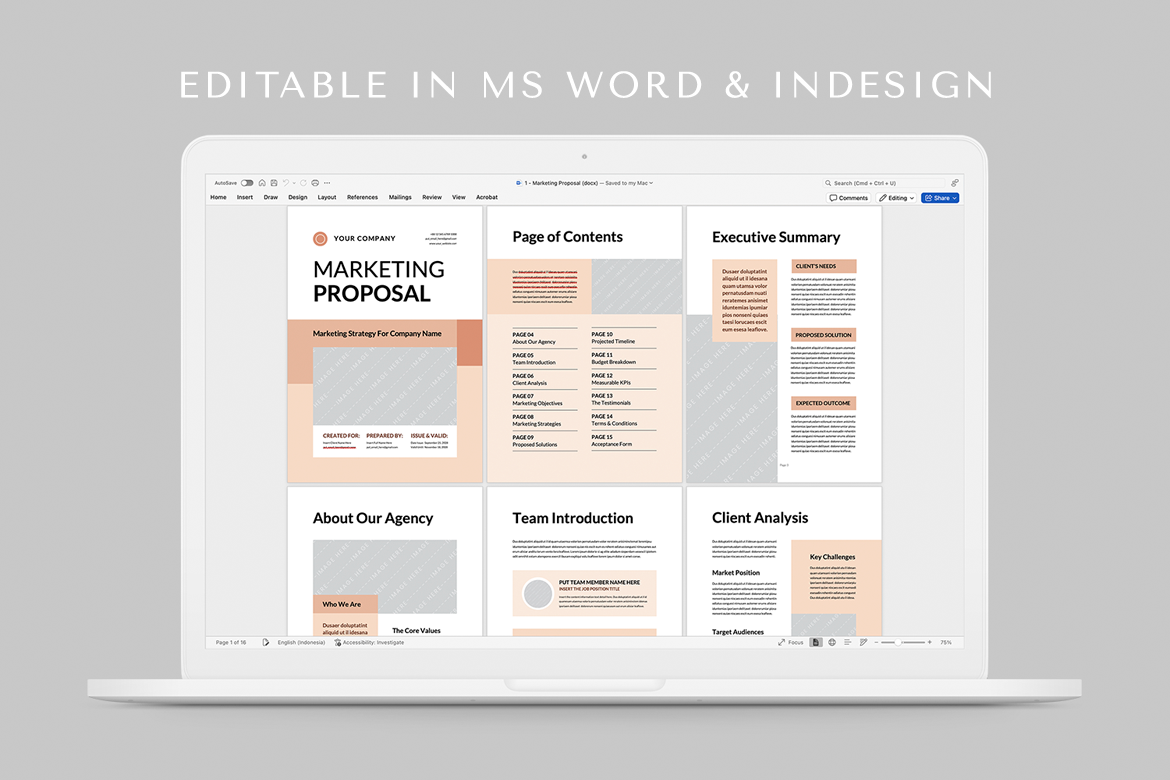Viewport: 1170px width, 780px height.
Task: Open the Share dropdown menu
Action: click(x=940, y=198)
